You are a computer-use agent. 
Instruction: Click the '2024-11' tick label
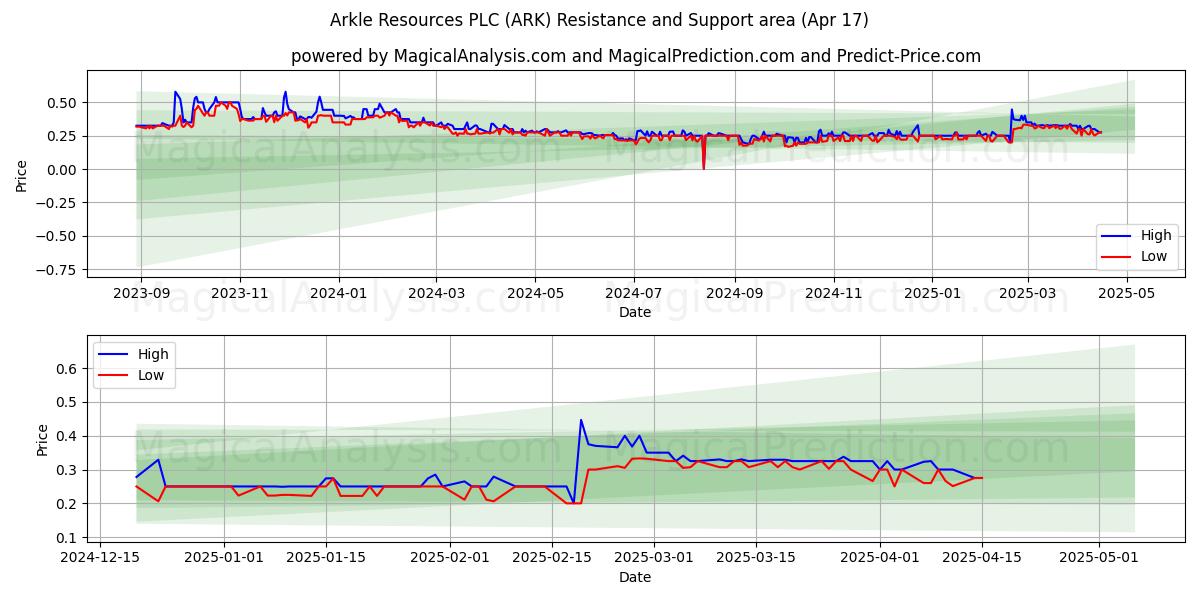(x=834, y=293)
